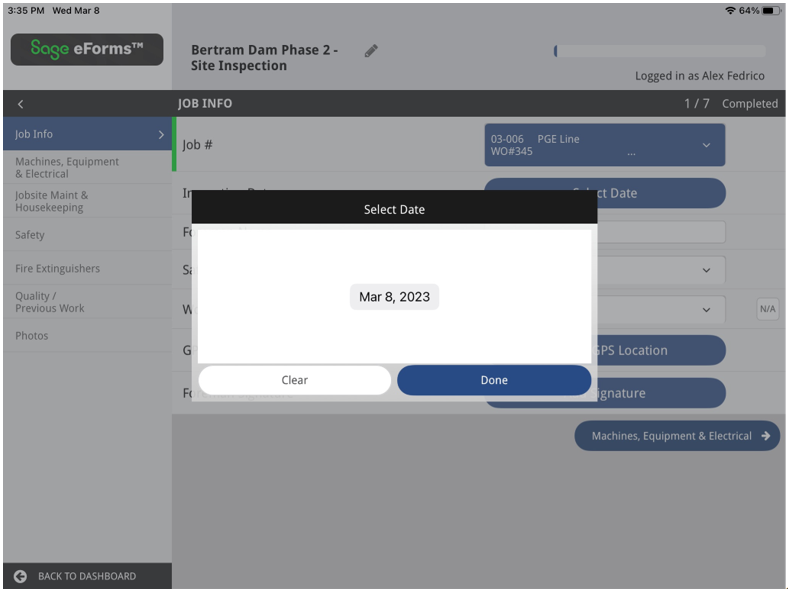Viewport: 788px width, 589px height.
Task: Expand the dropdown chevron below Foreman field
Action: (706, 270)
